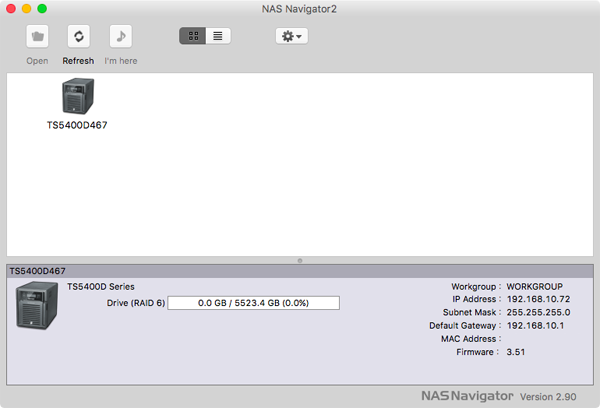Click the Drive (RAID 6) usage bar
Viewport: 600px width, 408px height.
pyautogui.click(x=253, y=303)
